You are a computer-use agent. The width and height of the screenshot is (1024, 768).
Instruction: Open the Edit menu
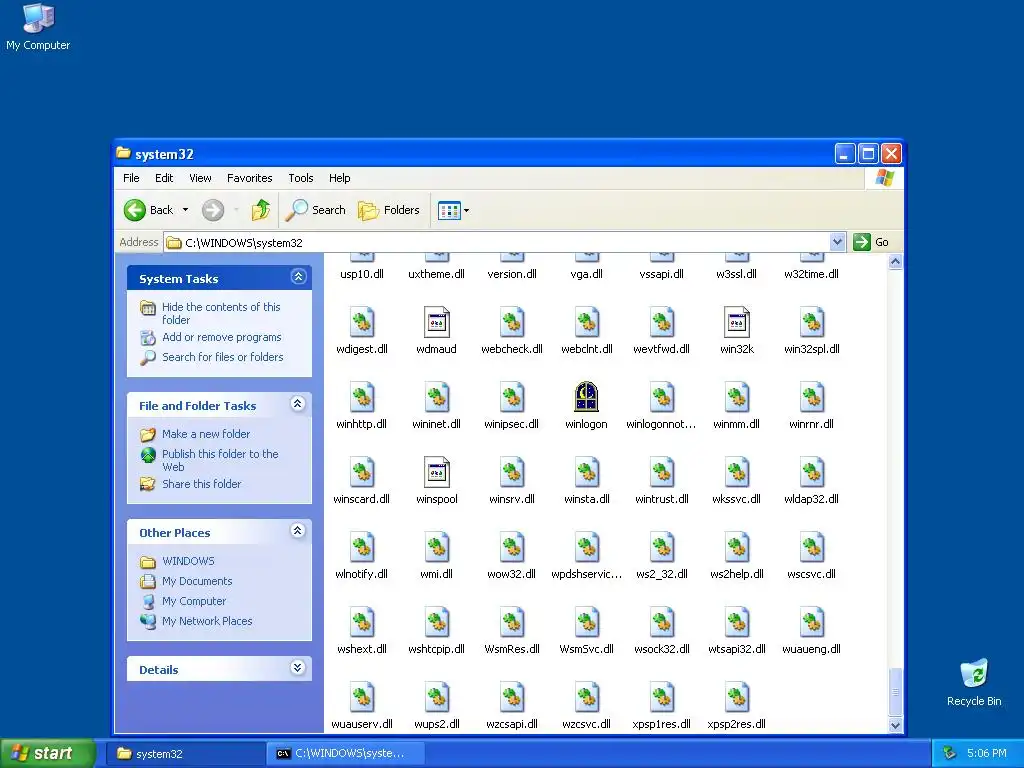click(164, 178)
